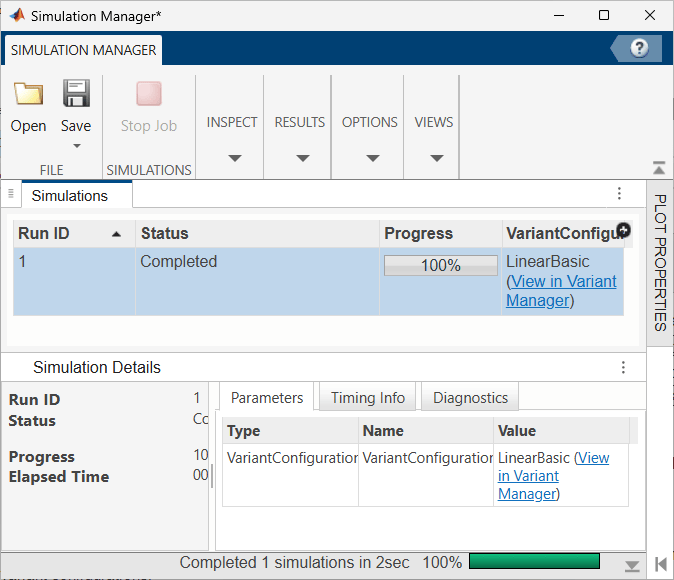Click the status bar down-arrow icon
The height and width of the screenshot is (580, 674).
click(x=632, y=566)
